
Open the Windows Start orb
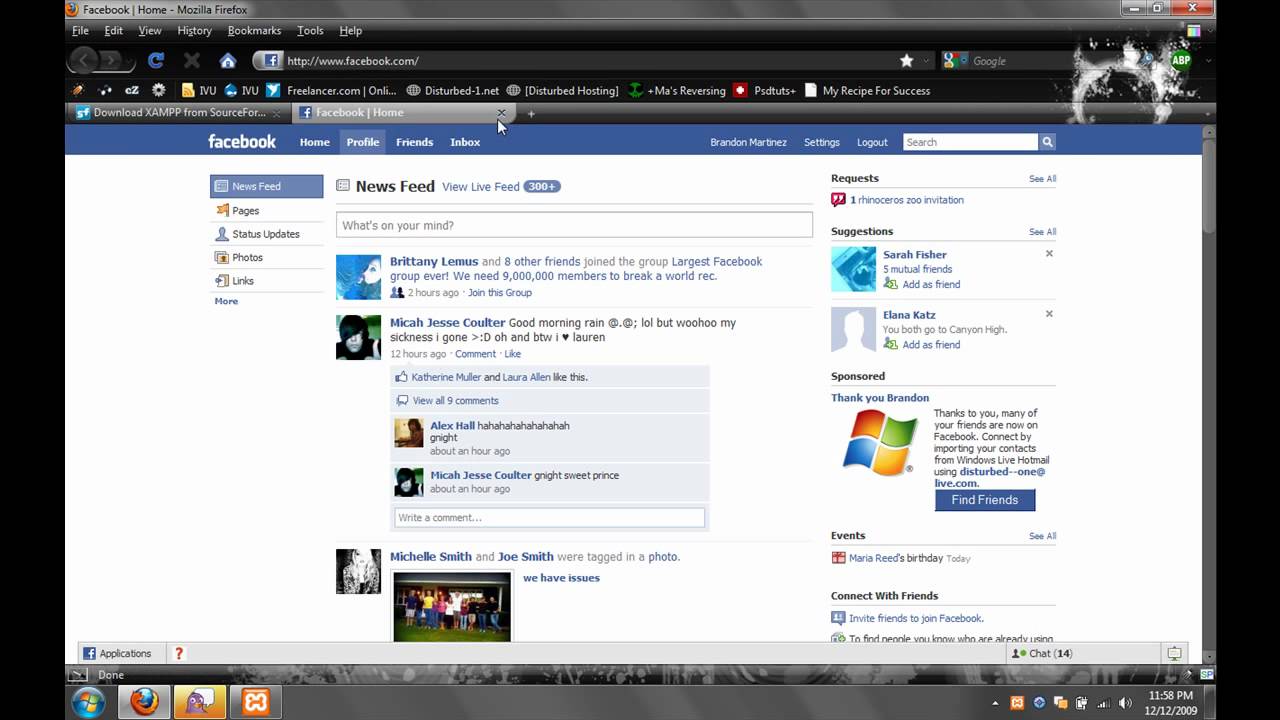coord(88,702)
